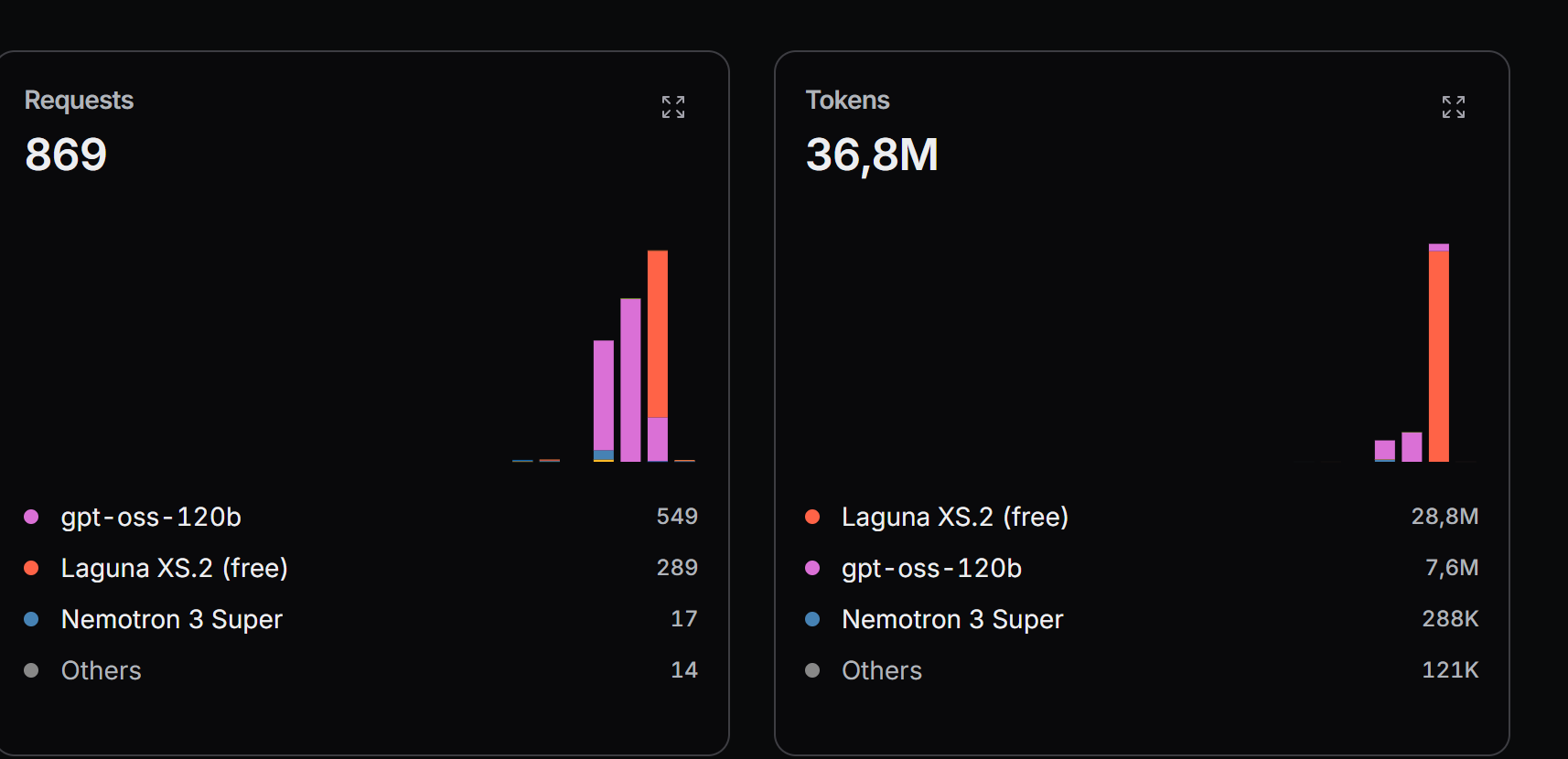Screen dimensions: 1568x759
Task: Click the total tokens value "36,8M"
Action: (x=872, y=154)
